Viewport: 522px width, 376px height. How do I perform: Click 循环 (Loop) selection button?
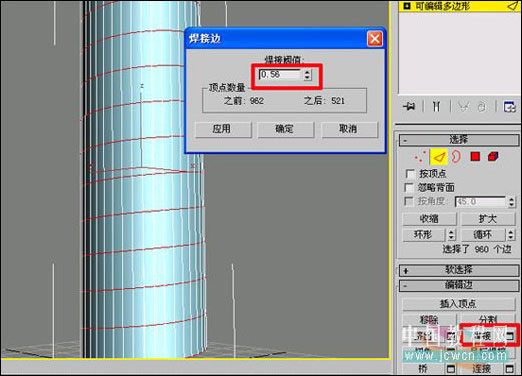click(483, 235)
